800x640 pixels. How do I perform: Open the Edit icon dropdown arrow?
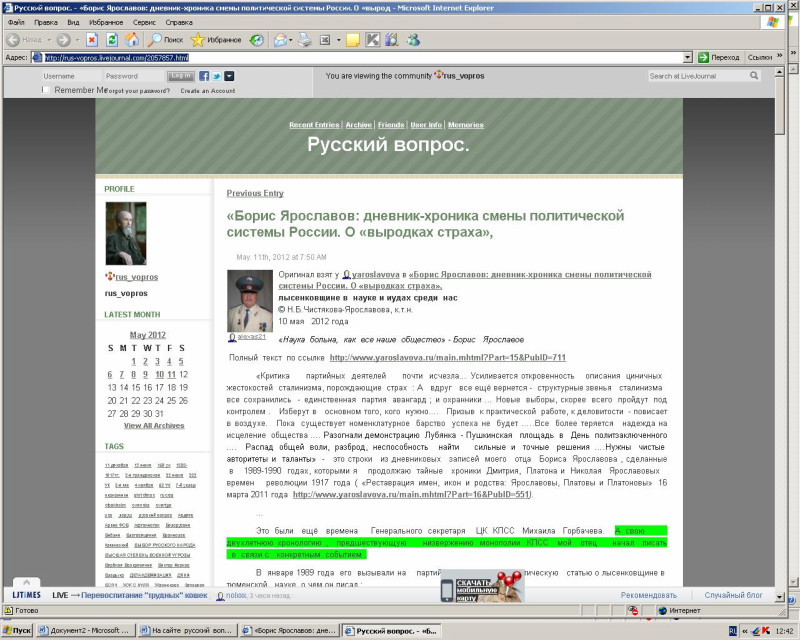338,40
